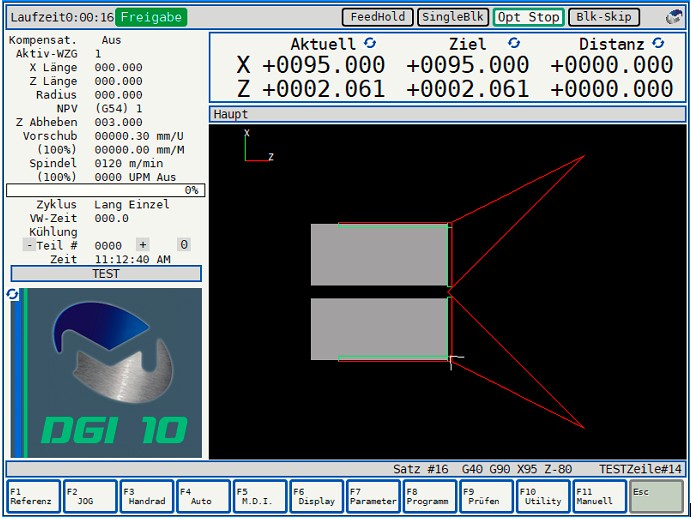Switch to F11 Manuell mode

click(599, 497)
